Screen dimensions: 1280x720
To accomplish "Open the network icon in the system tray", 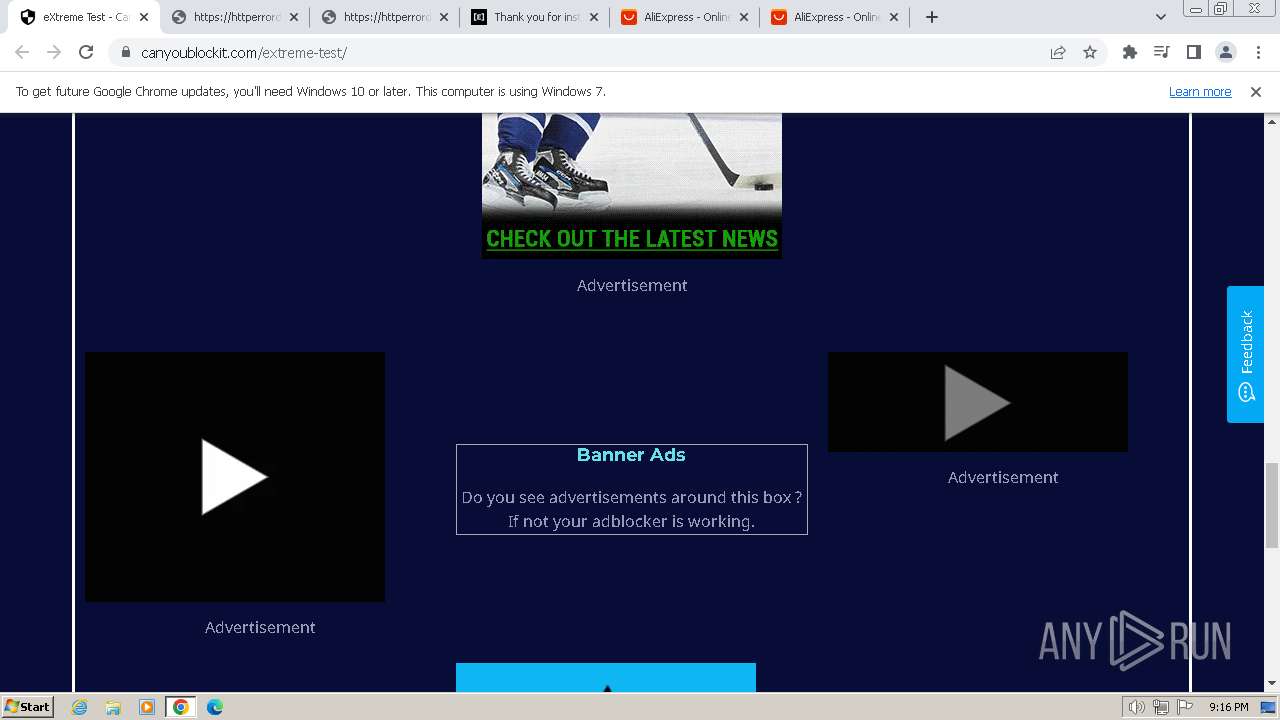I will 1160,707.
